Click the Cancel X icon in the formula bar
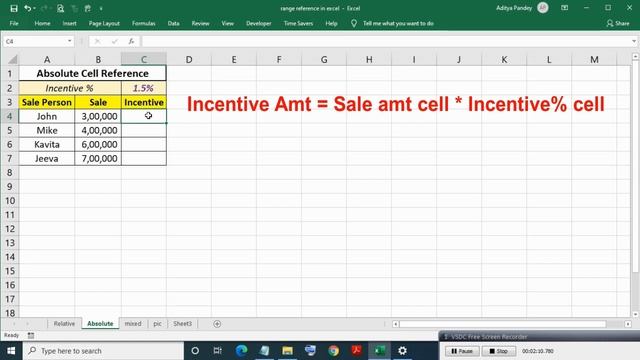Image resolution: width=640 pixels, height=360 pixels. click(97, 41)
